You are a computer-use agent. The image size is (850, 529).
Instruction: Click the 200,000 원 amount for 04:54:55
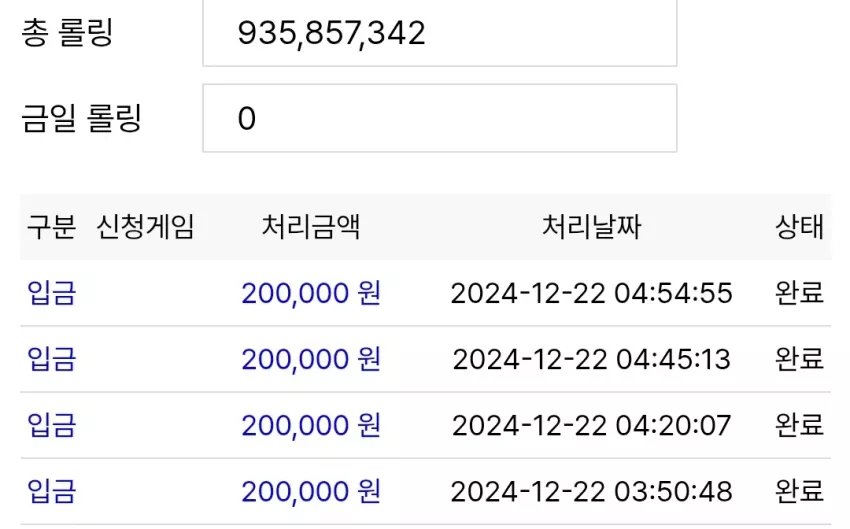(311, 294)
